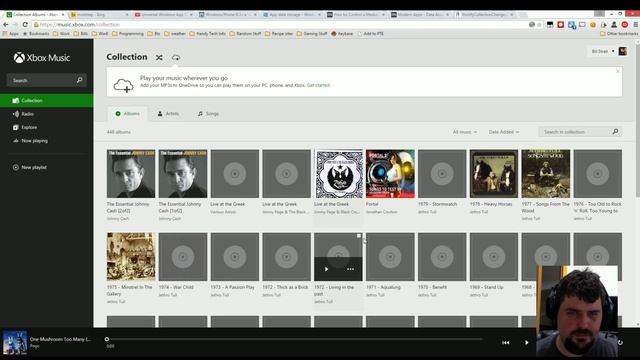
Task: Click the Xbox Music logo
Action: 42,58
